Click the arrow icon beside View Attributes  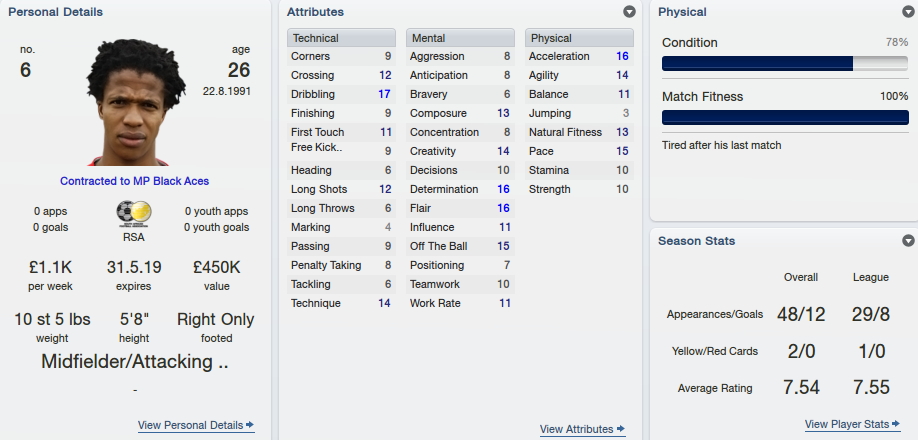(x=621, y=429)
